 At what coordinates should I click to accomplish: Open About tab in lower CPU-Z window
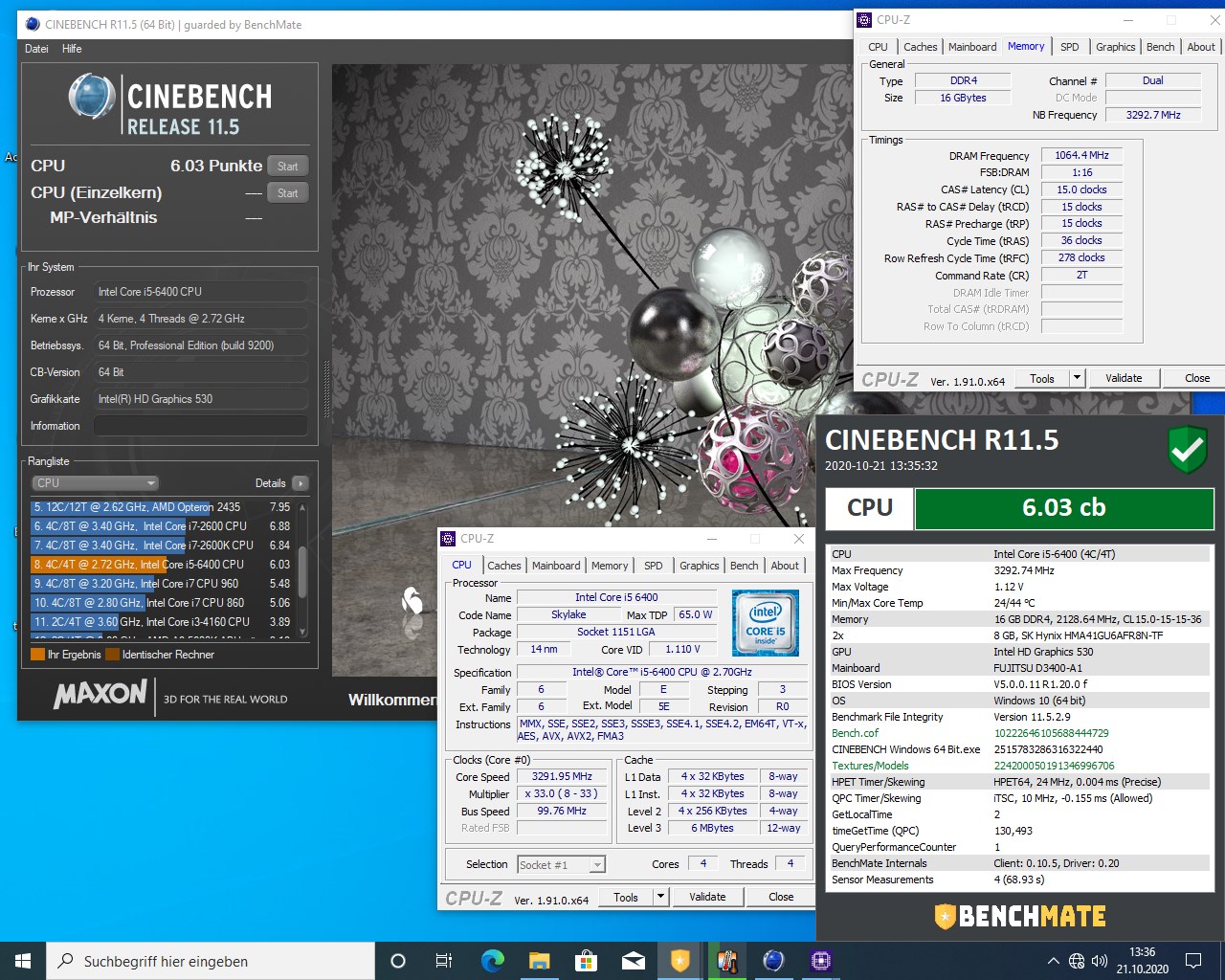point(785,566)
